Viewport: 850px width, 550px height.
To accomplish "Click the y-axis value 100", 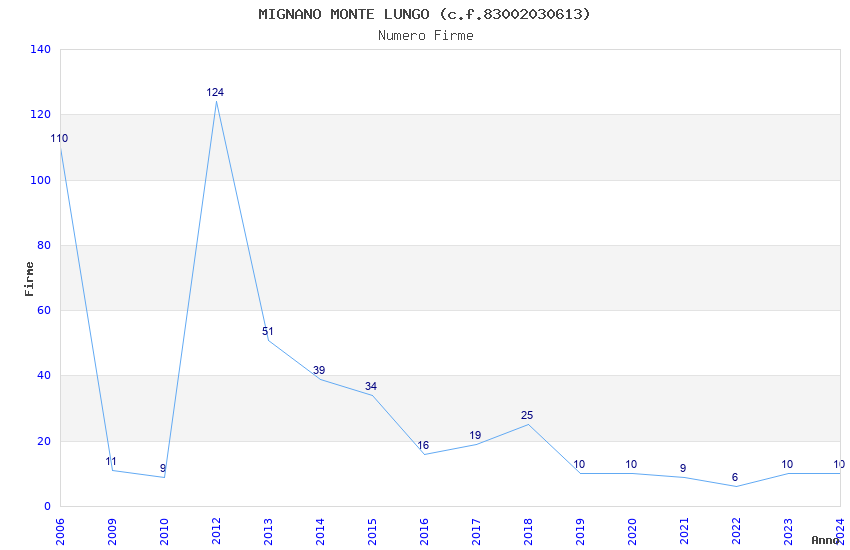I will (41, 180).
